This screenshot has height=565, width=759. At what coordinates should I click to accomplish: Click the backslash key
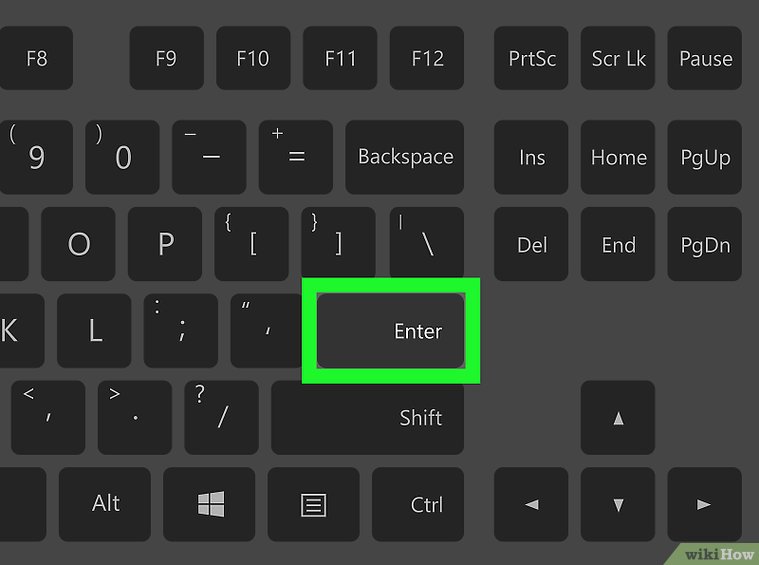click(427, 244)
